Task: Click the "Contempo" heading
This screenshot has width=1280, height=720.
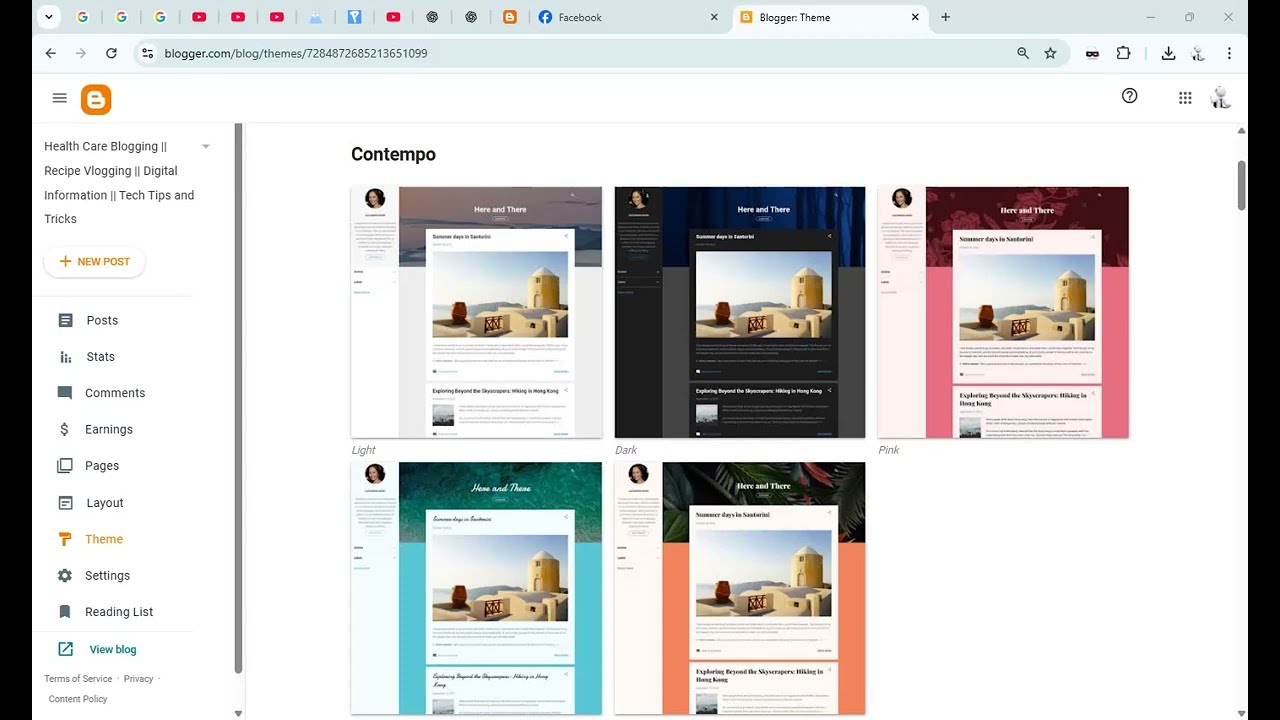Action: 393,154
